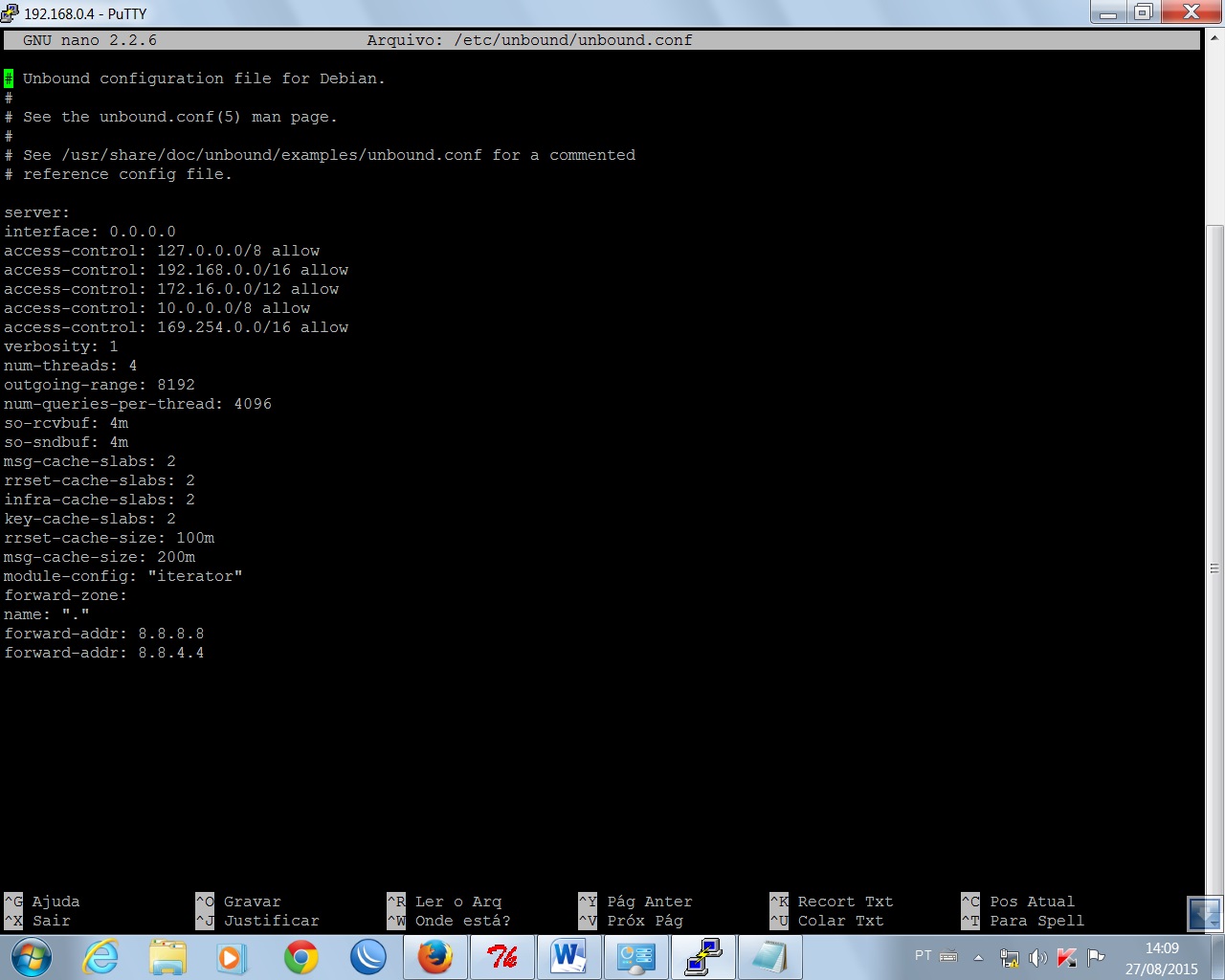Click the ^R Ler o Arq shortcut
This screenshot has height=980, width=1225.
coord(444,902)
